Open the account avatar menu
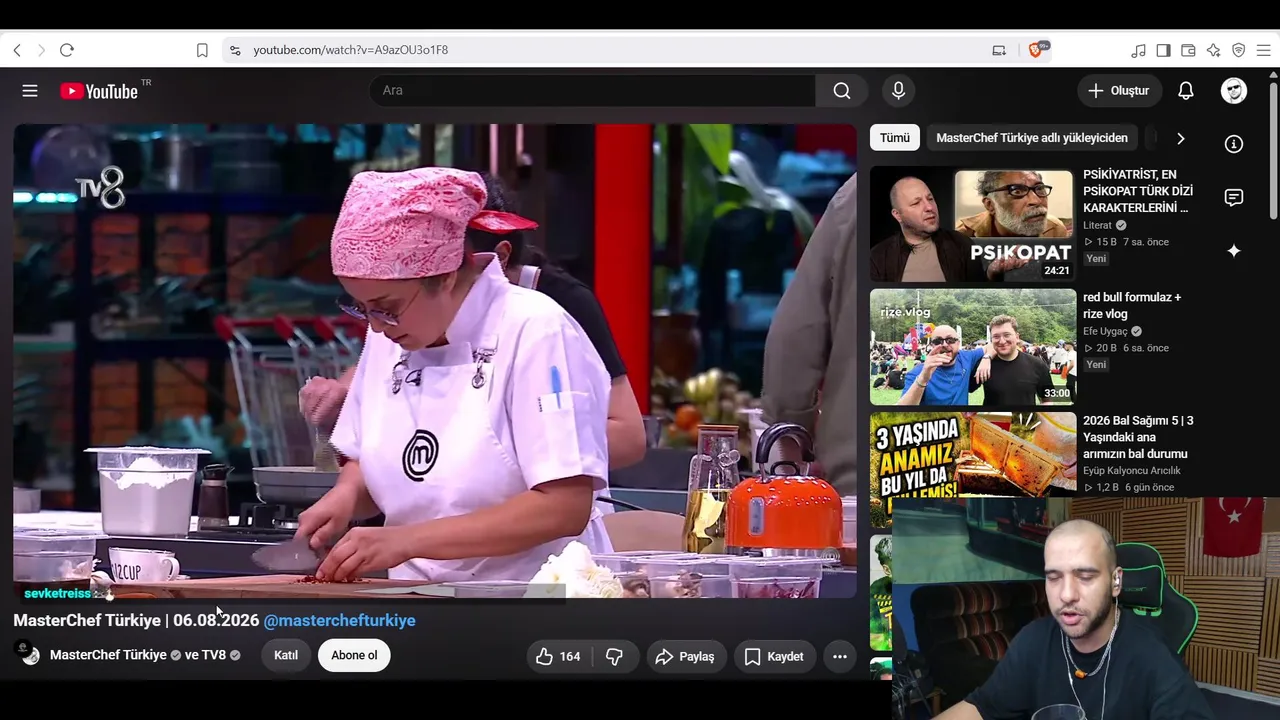The image size is (1280, 720). [1234, 91]
